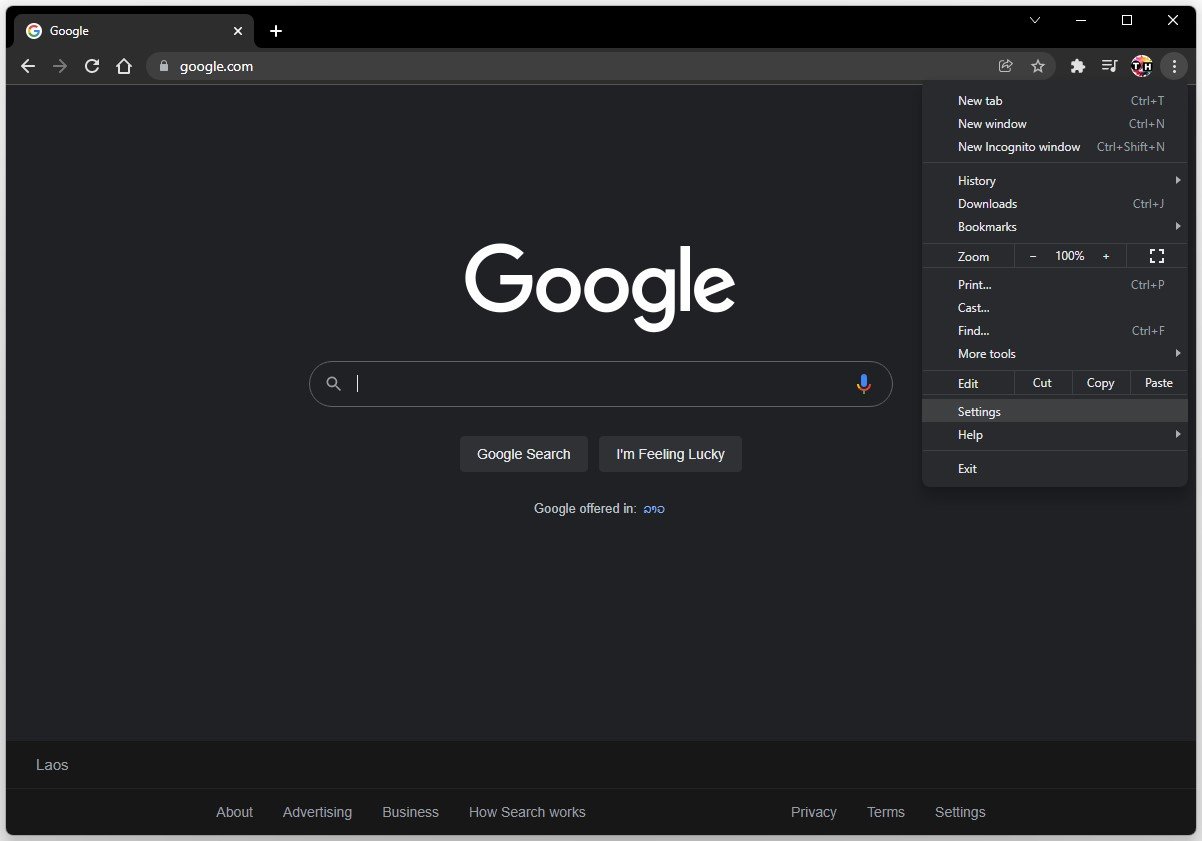This screenshot has height=841, width=1202.
Task: Decrease zoom with the minus button
Action: coord(1033,256)
